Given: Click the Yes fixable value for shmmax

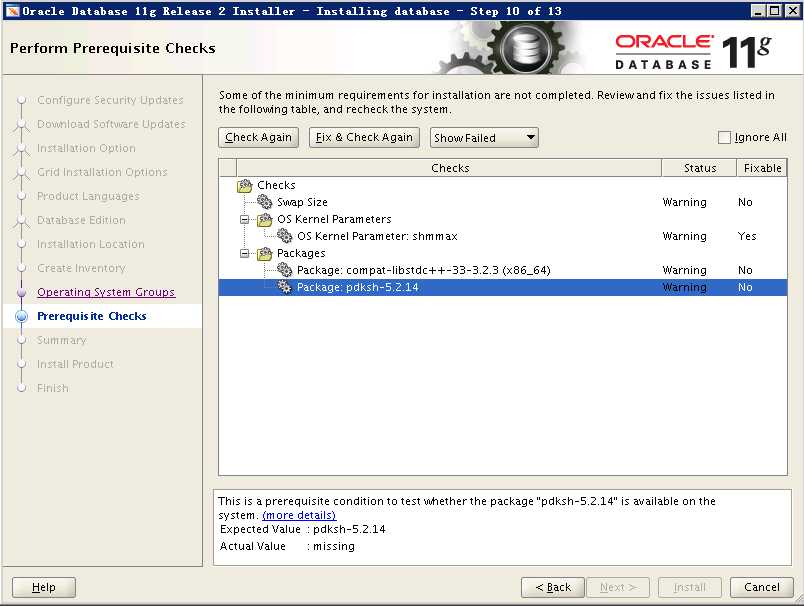Looking at the screenshot, I should [747, 236].
